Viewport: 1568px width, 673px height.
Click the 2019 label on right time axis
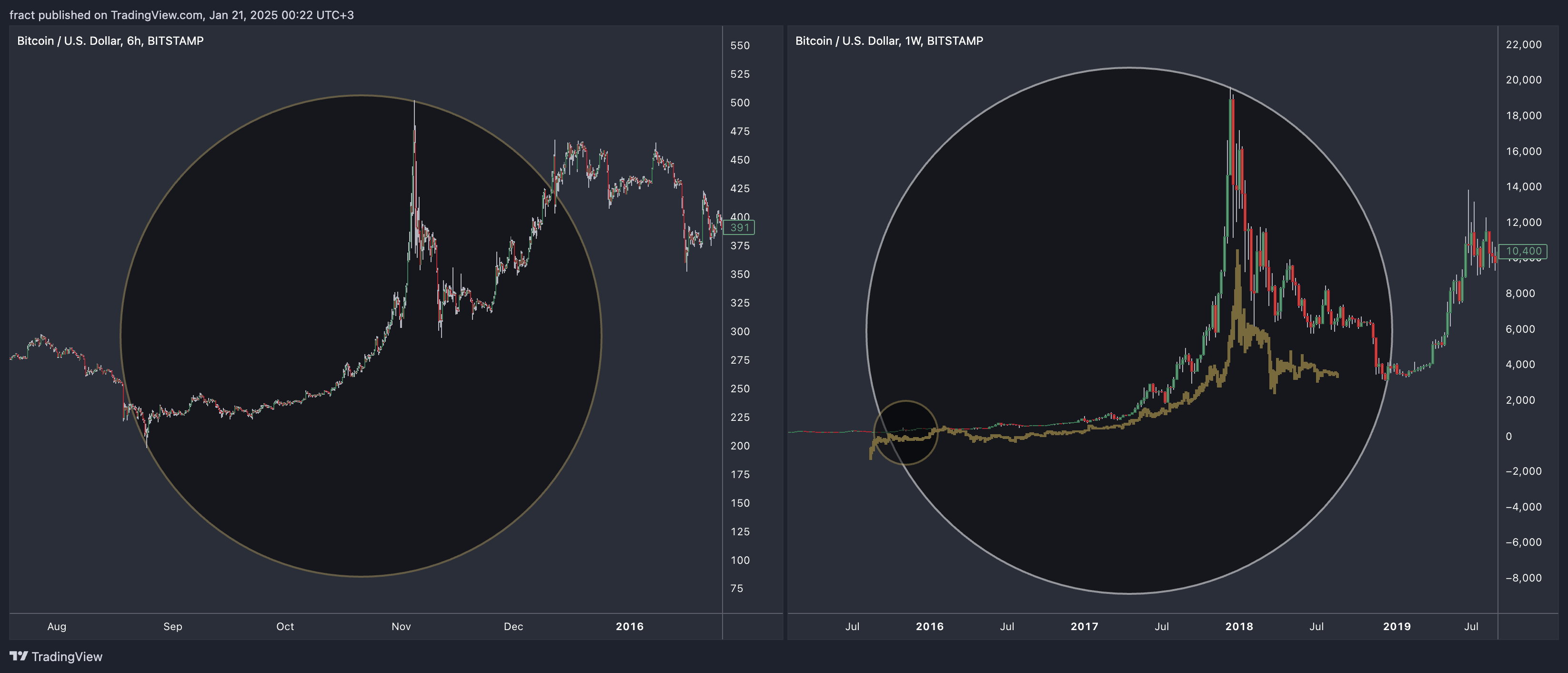click(x=1397, y=626)
